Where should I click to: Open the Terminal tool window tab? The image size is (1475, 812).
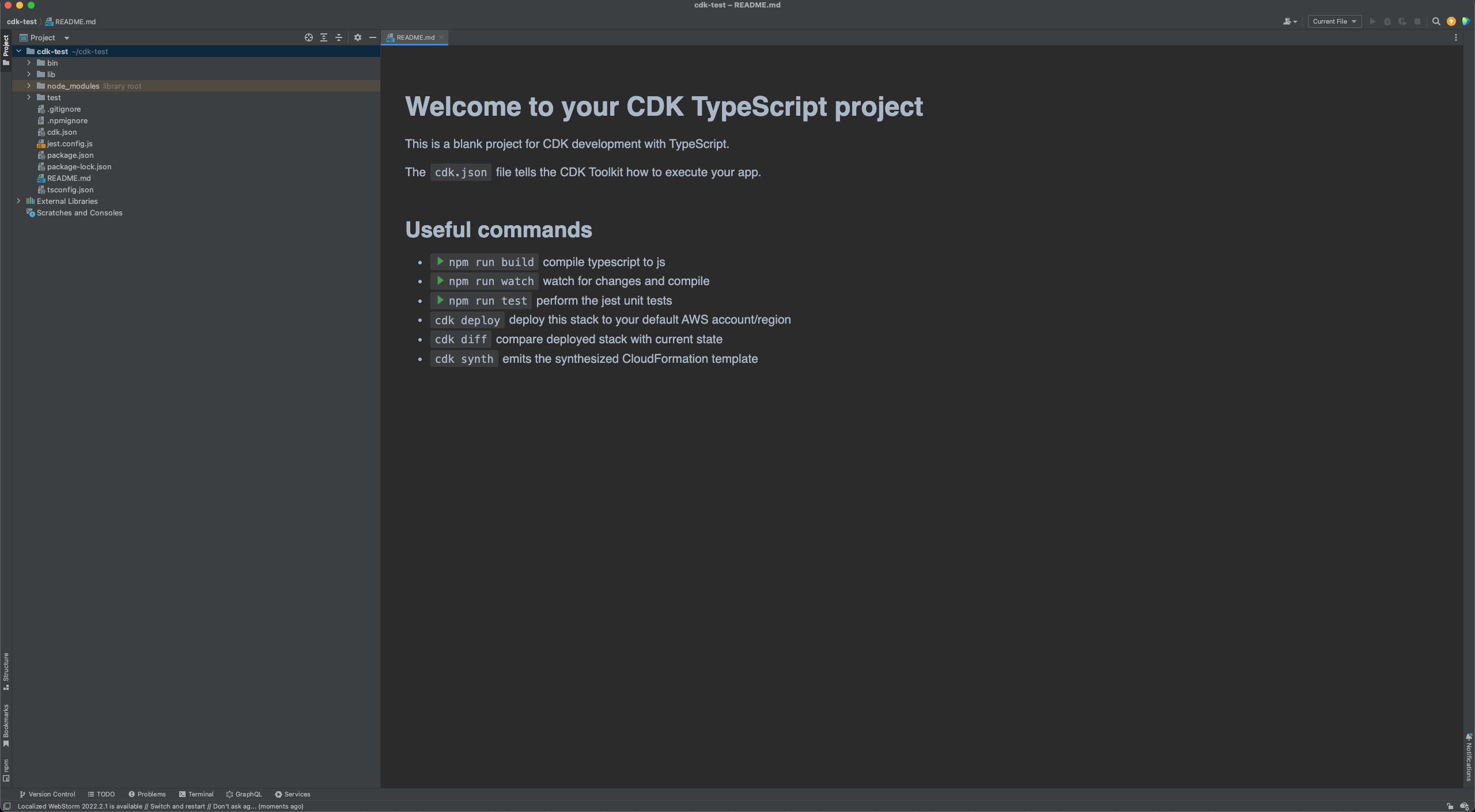(196, 794)
